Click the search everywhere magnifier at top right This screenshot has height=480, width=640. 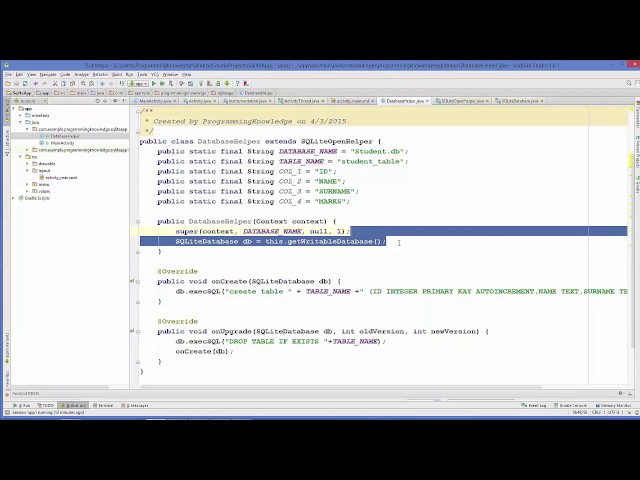pyautogui.click(x=629, y=83)
